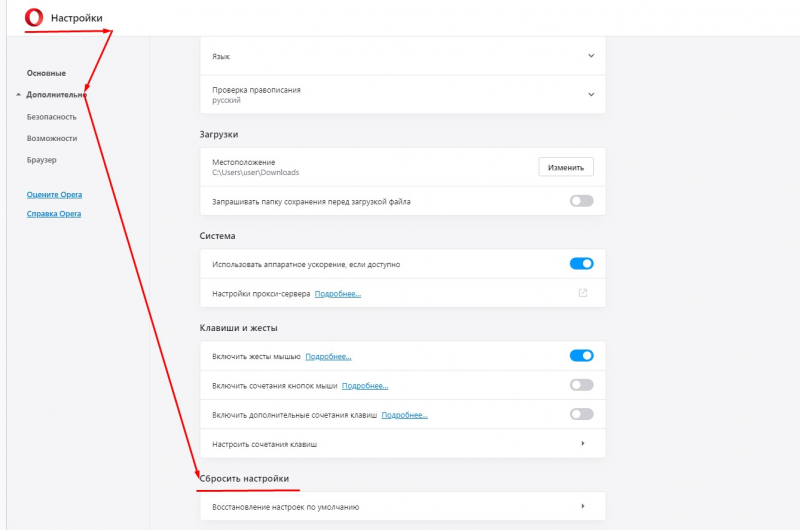This screenshot has height=530, width=800.
Task: Expand Проверка правописания chevron
Action: [x=591, y=94]
